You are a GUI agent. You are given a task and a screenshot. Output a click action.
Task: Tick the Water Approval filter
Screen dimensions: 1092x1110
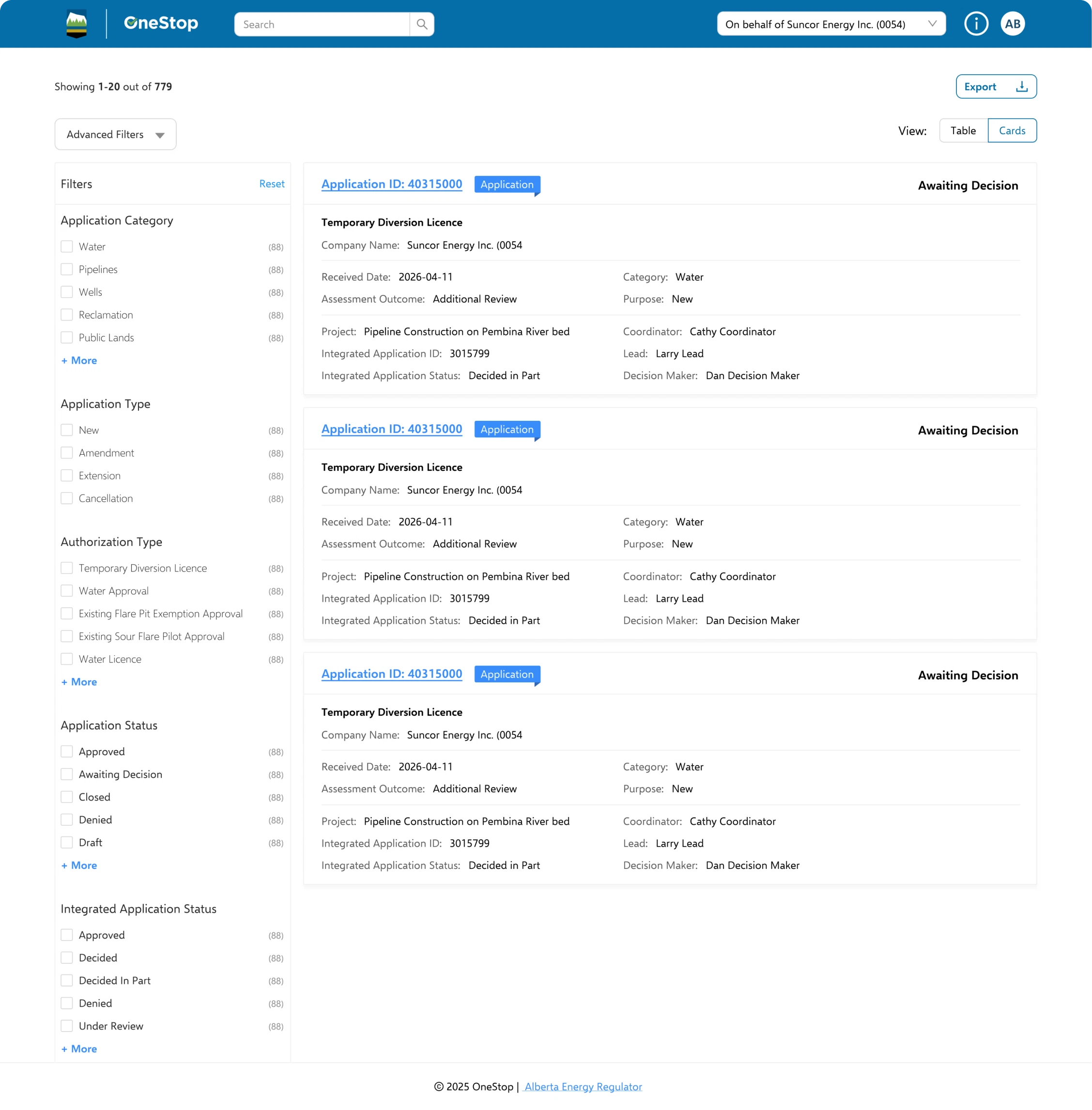click(x=67, y=591)
